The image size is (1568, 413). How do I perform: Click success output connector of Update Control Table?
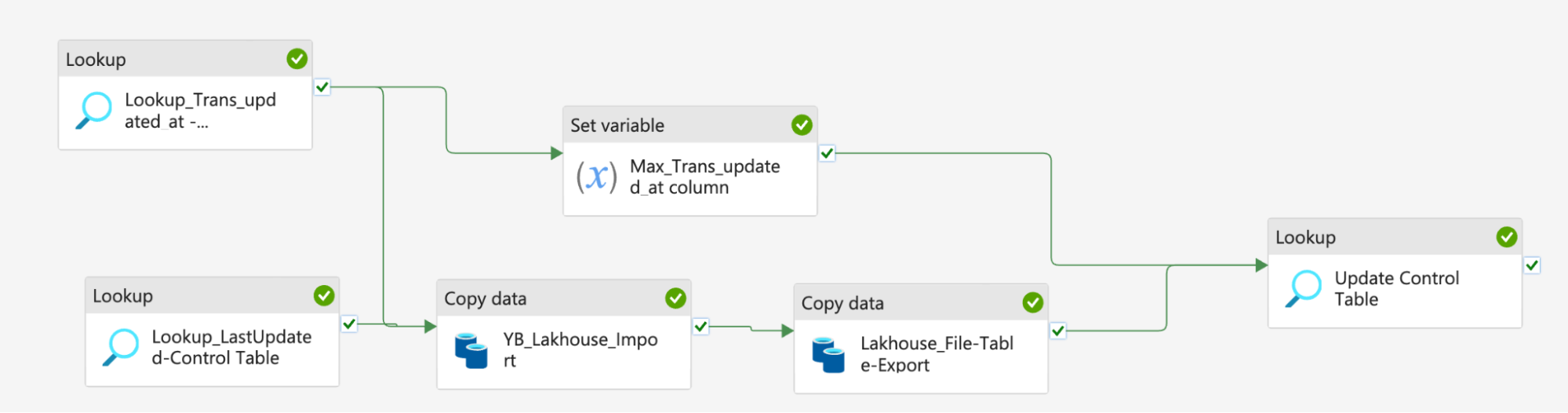point(1532,265)
